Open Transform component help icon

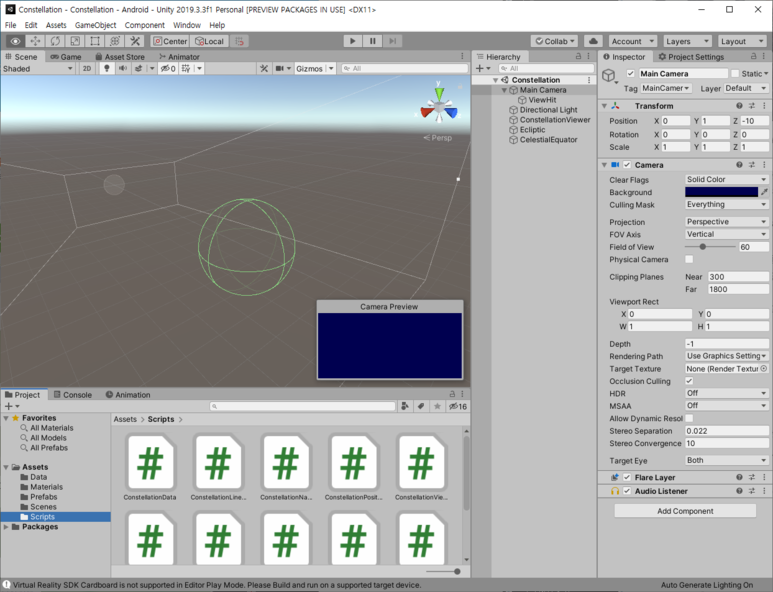pos(739,105)
